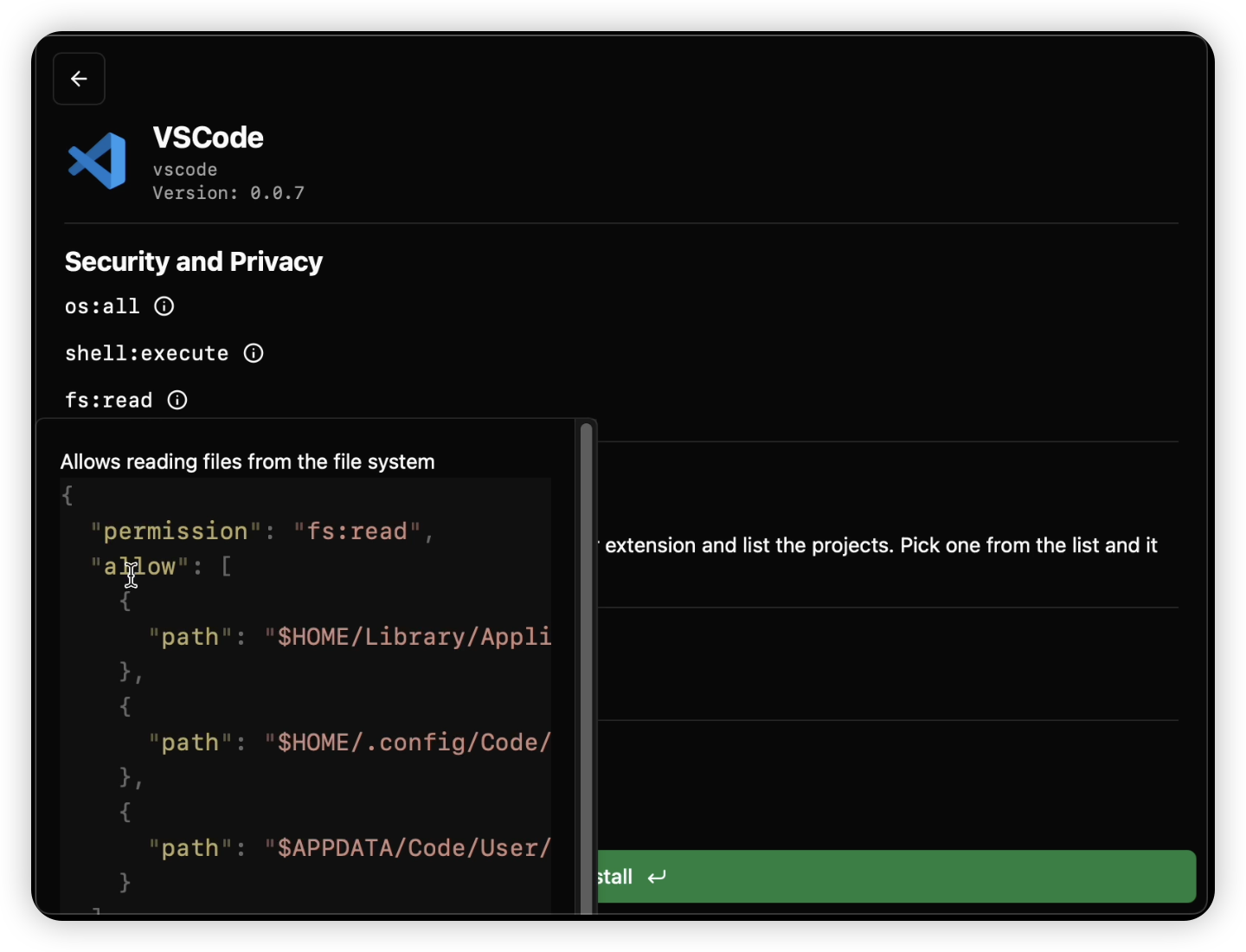Click the return arrow icon on Install button
The height and width of the screenshot is (952, 1246).
[x=658, y=877]
